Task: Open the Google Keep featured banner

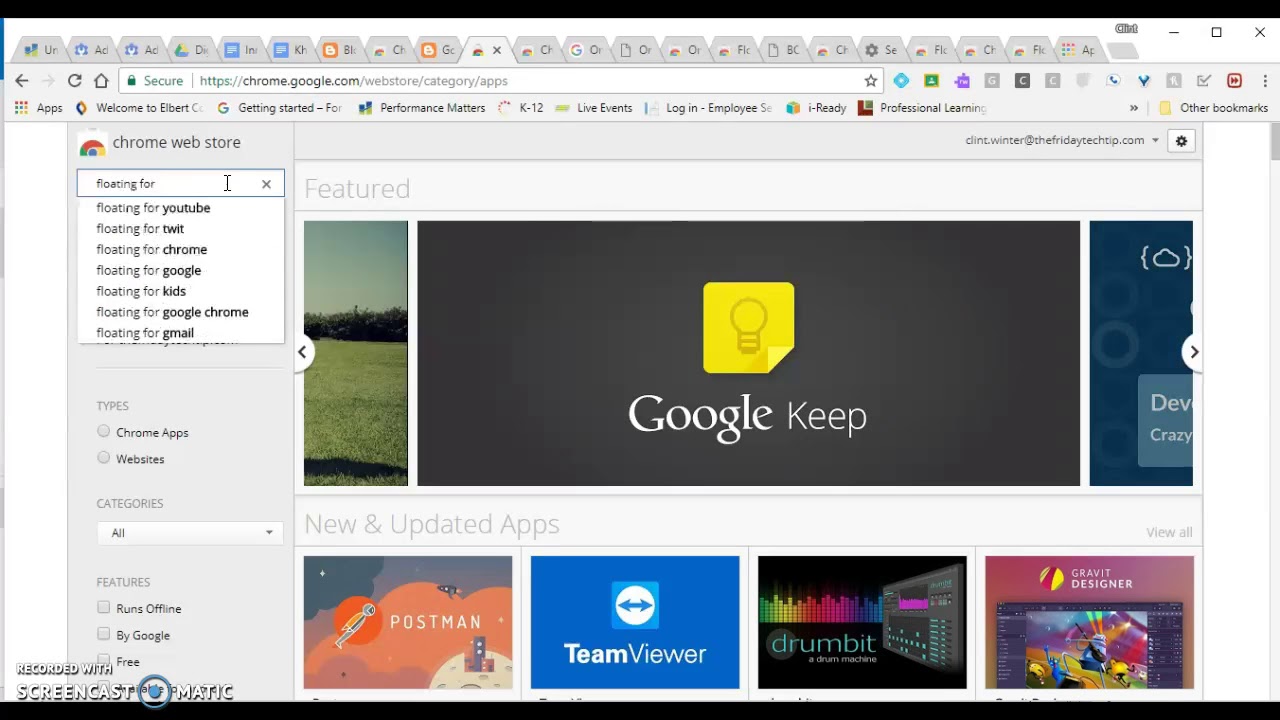Action: pos(748,353)
